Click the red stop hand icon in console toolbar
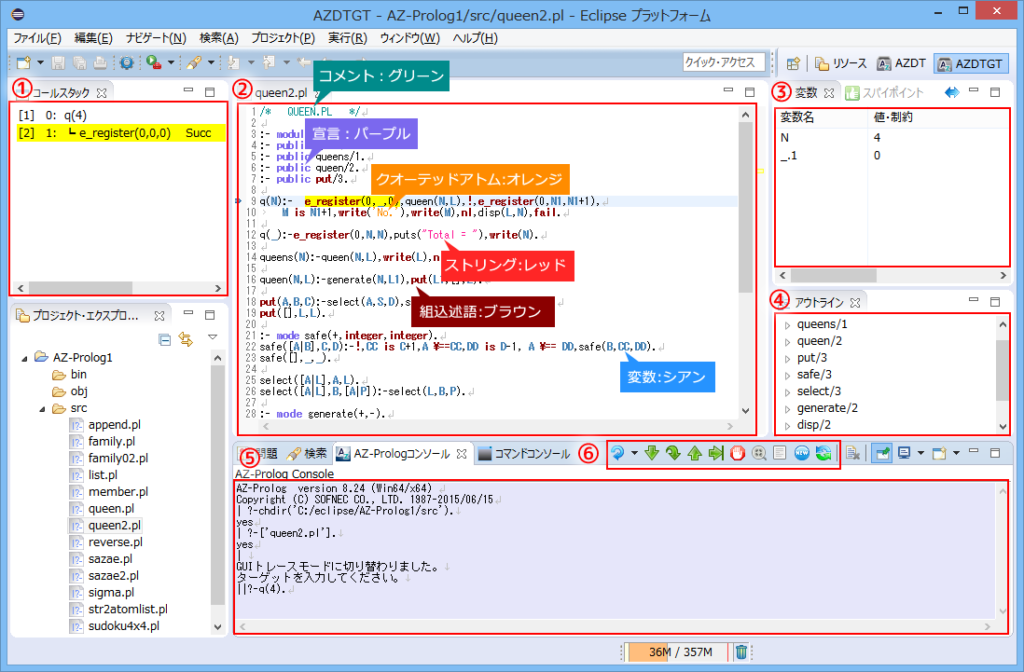The image size is (1024, 672). pyautogui.click(x=737, y=454)
